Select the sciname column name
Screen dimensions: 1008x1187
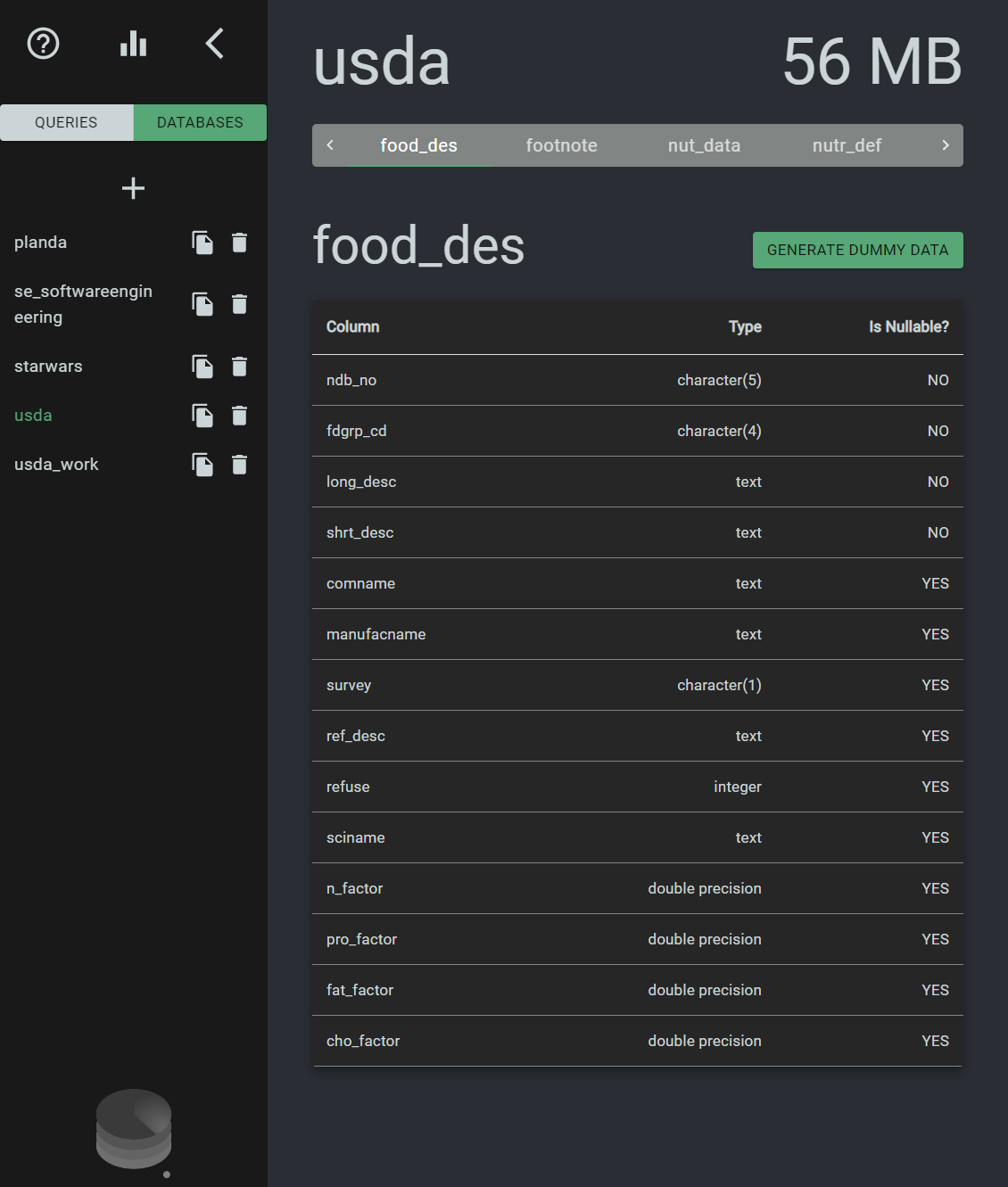(356, 837)
